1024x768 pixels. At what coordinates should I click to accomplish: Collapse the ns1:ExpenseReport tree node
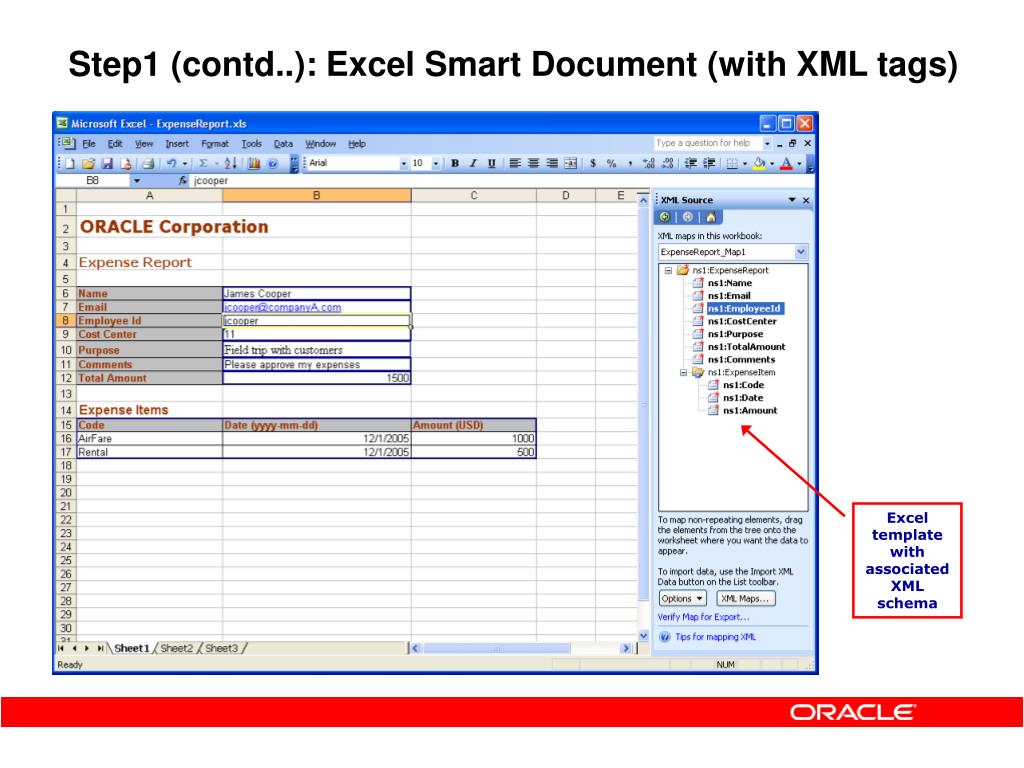[668, 270]
